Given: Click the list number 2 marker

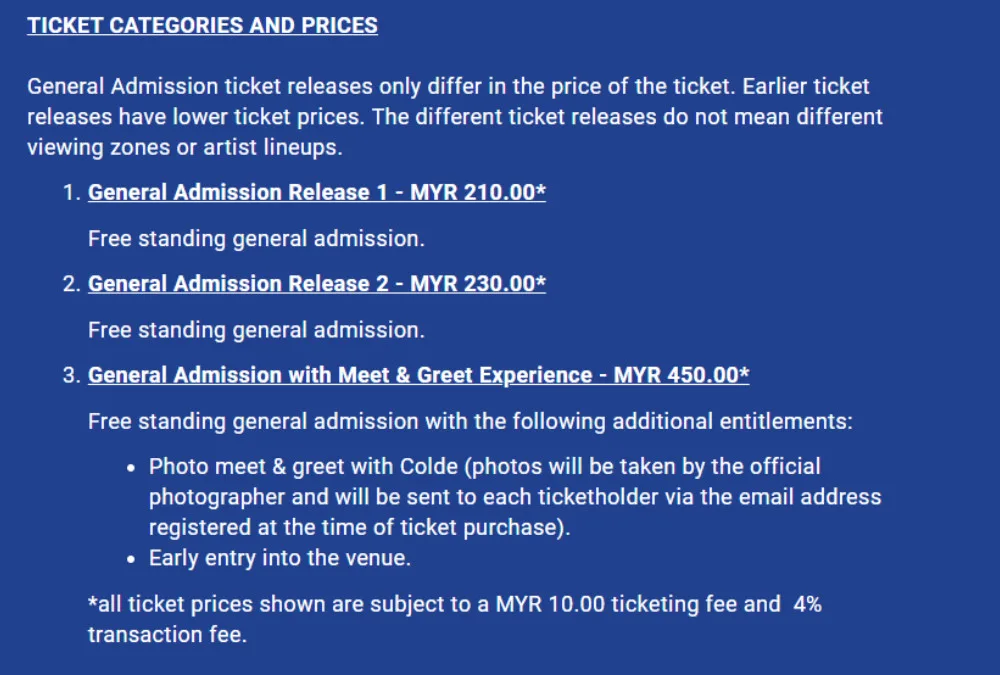Looking at the screenshot, I should [x=70, y=285].
